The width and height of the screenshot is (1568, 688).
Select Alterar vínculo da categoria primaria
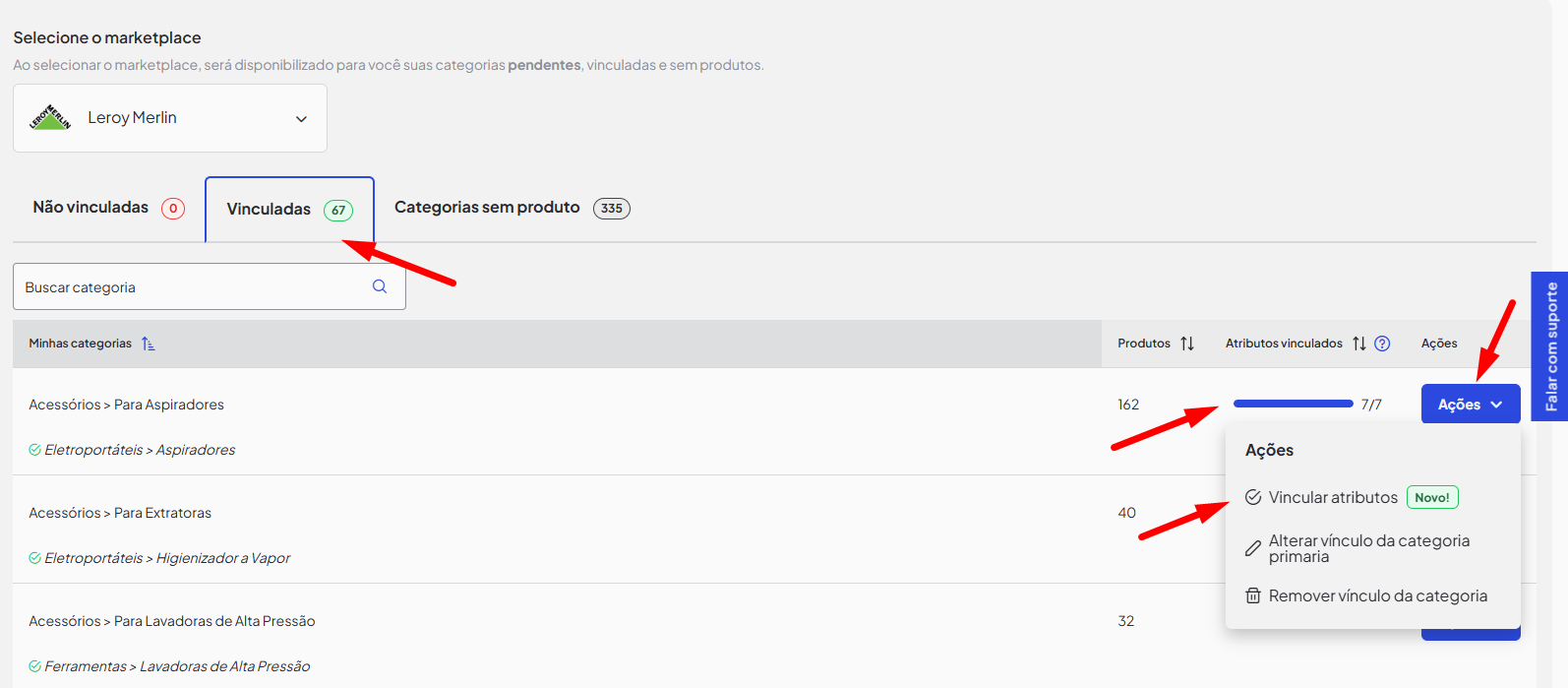click(1368, 548)
